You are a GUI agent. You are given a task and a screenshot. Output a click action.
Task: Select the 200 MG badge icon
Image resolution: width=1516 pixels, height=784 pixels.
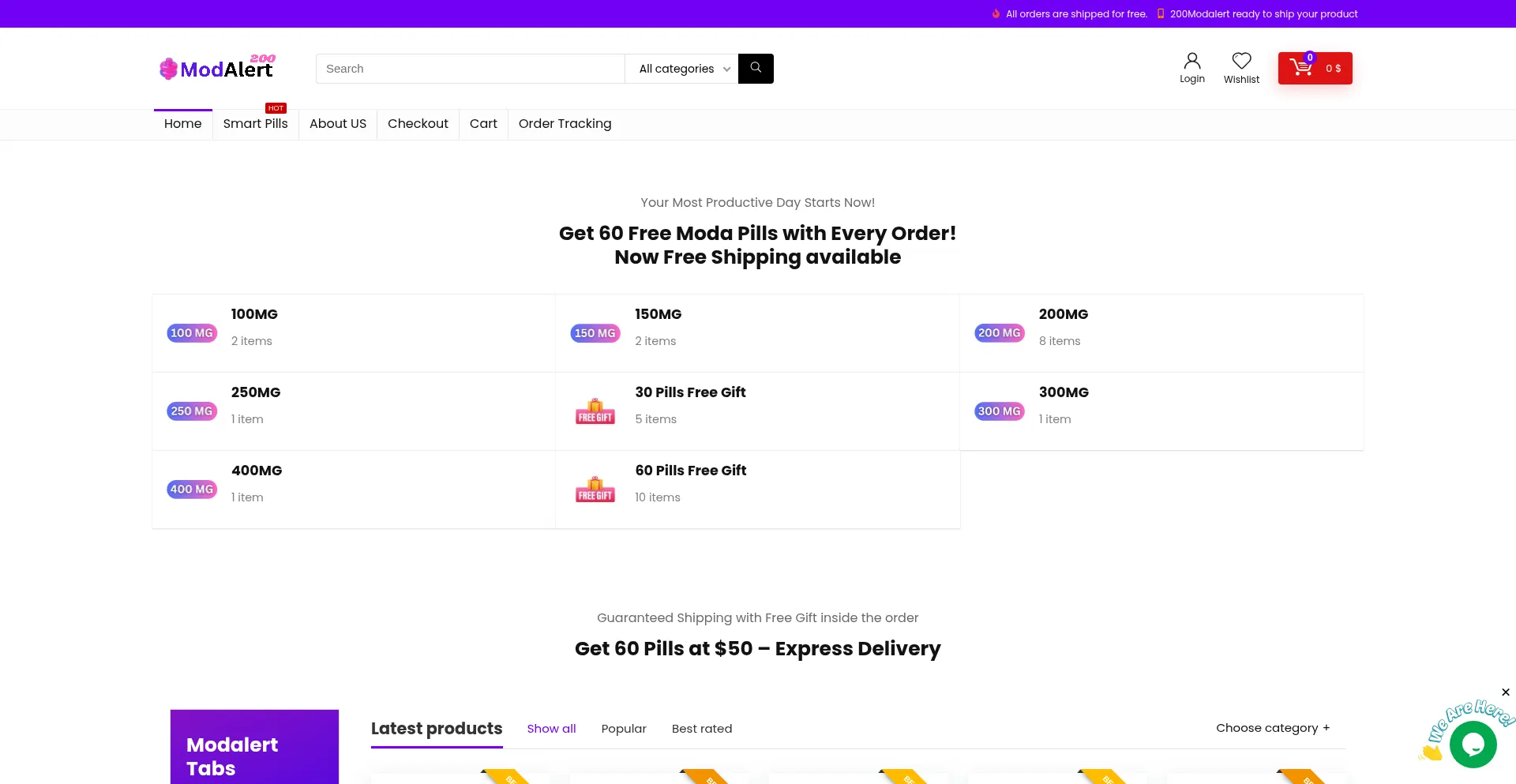pos(1000,333)
